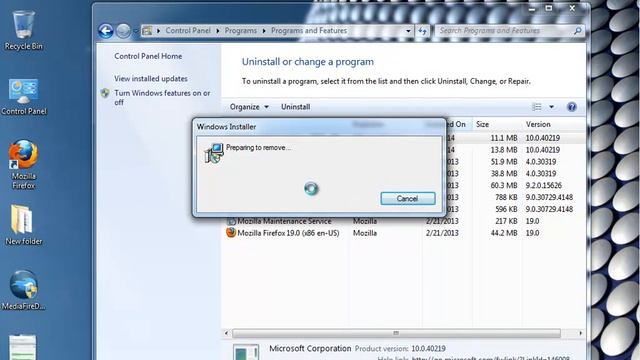The height and width of the screenshot is (360, 640).
Task: Open recent pages dropdown near navigation arrows
Action: tap(135, 31)
